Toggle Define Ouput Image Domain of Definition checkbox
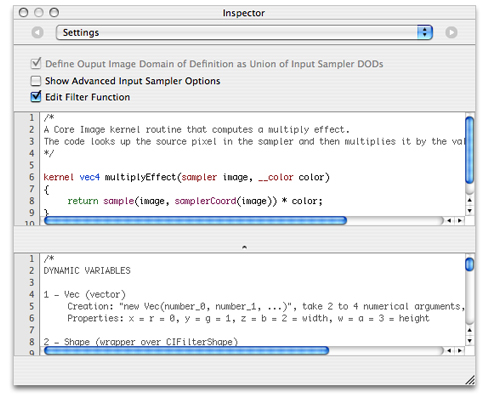 pos(36,63)
